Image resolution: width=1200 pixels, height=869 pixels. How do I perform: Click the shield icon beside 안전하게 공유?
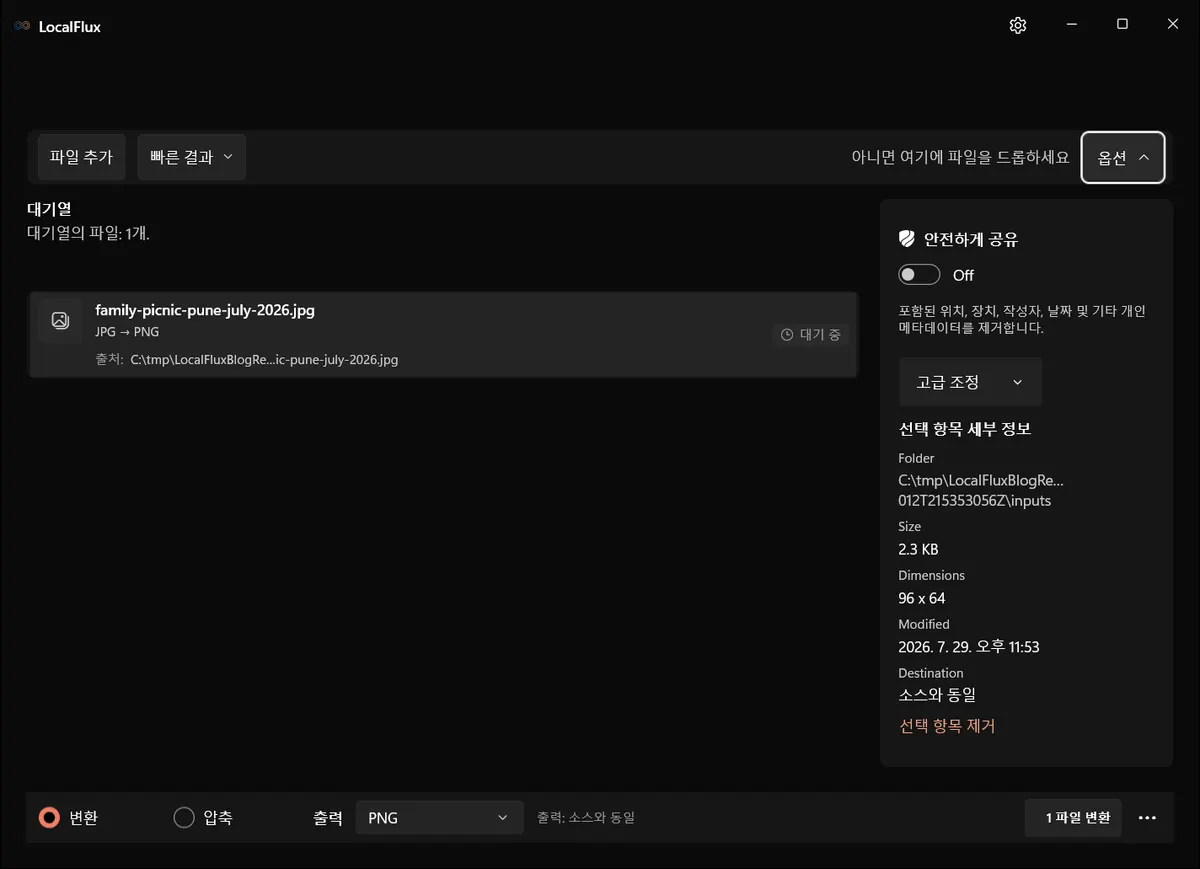907,239
